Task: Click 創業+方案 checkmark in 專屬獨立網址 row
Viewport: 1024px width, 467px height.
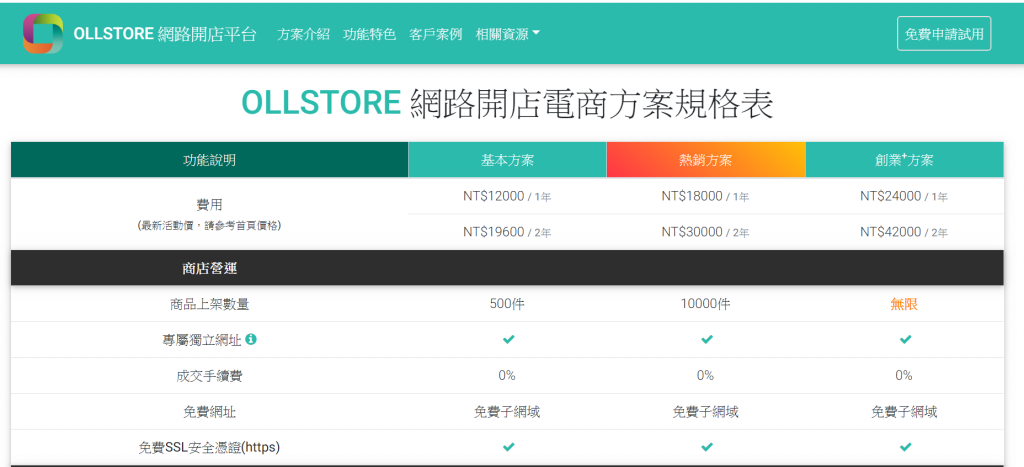Action: (x=905, y=340)
